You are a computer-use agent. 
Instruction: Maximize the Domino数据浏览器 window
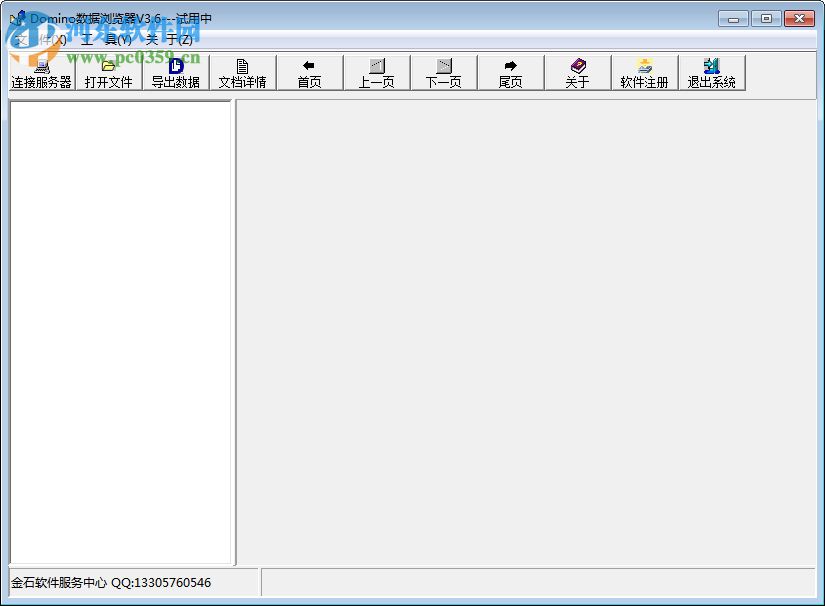click(766, 19)
